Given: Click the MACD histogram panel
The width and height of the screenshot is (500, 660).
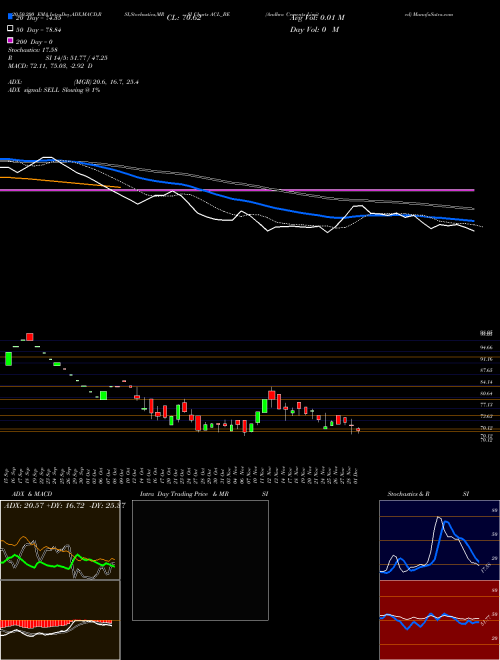Looking at the screenshot, I should [x=60, y=620].
